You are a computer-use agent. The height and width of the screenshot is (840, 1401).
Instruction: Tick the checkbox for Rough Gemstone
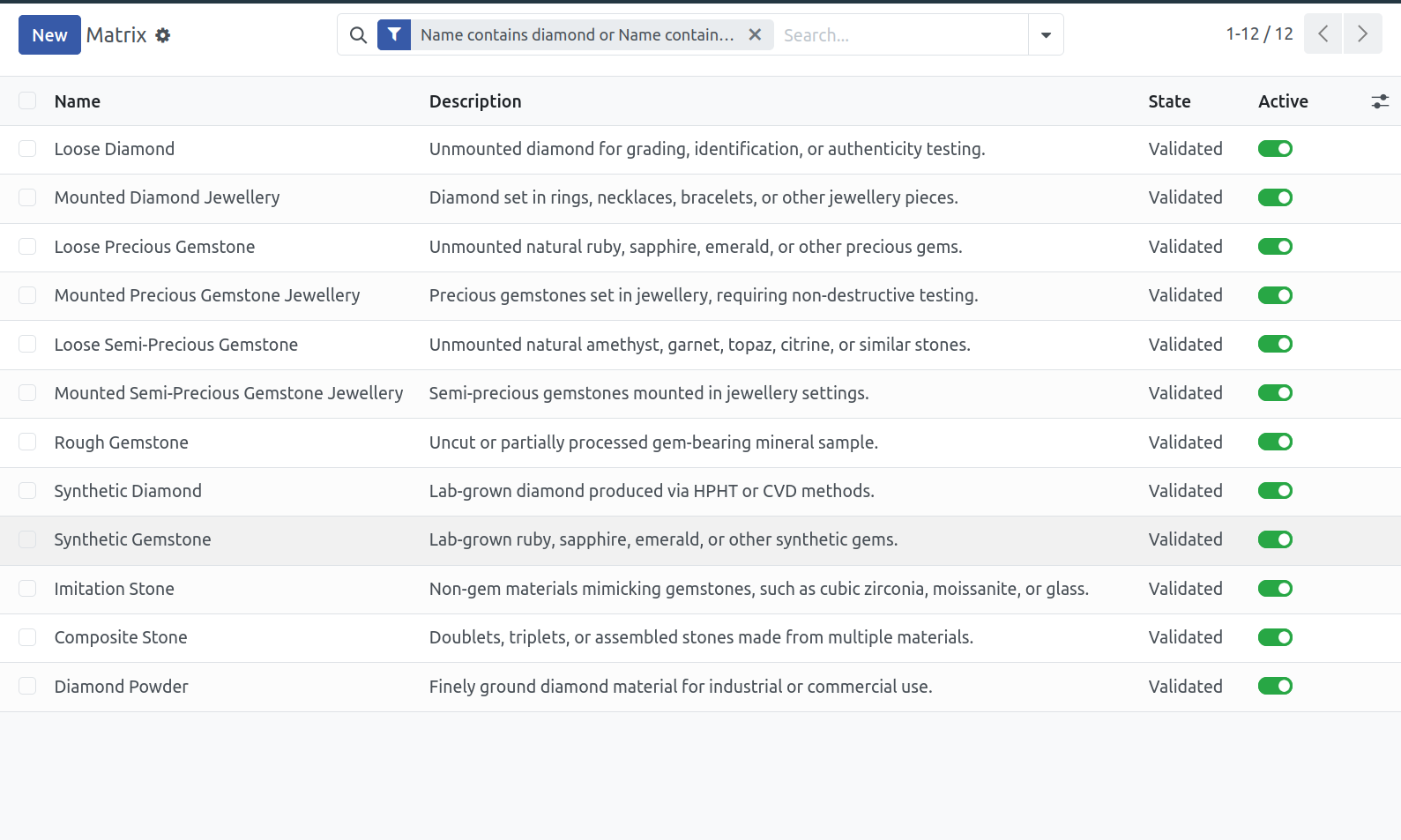click(x=27, y=442)
